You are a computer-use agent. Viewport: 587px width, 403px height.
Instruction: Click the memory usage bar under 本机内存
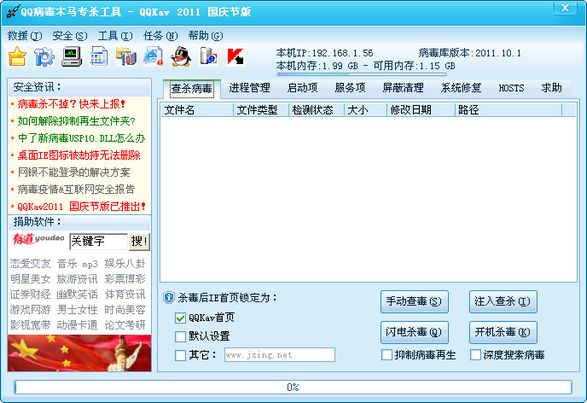point(361,75)
